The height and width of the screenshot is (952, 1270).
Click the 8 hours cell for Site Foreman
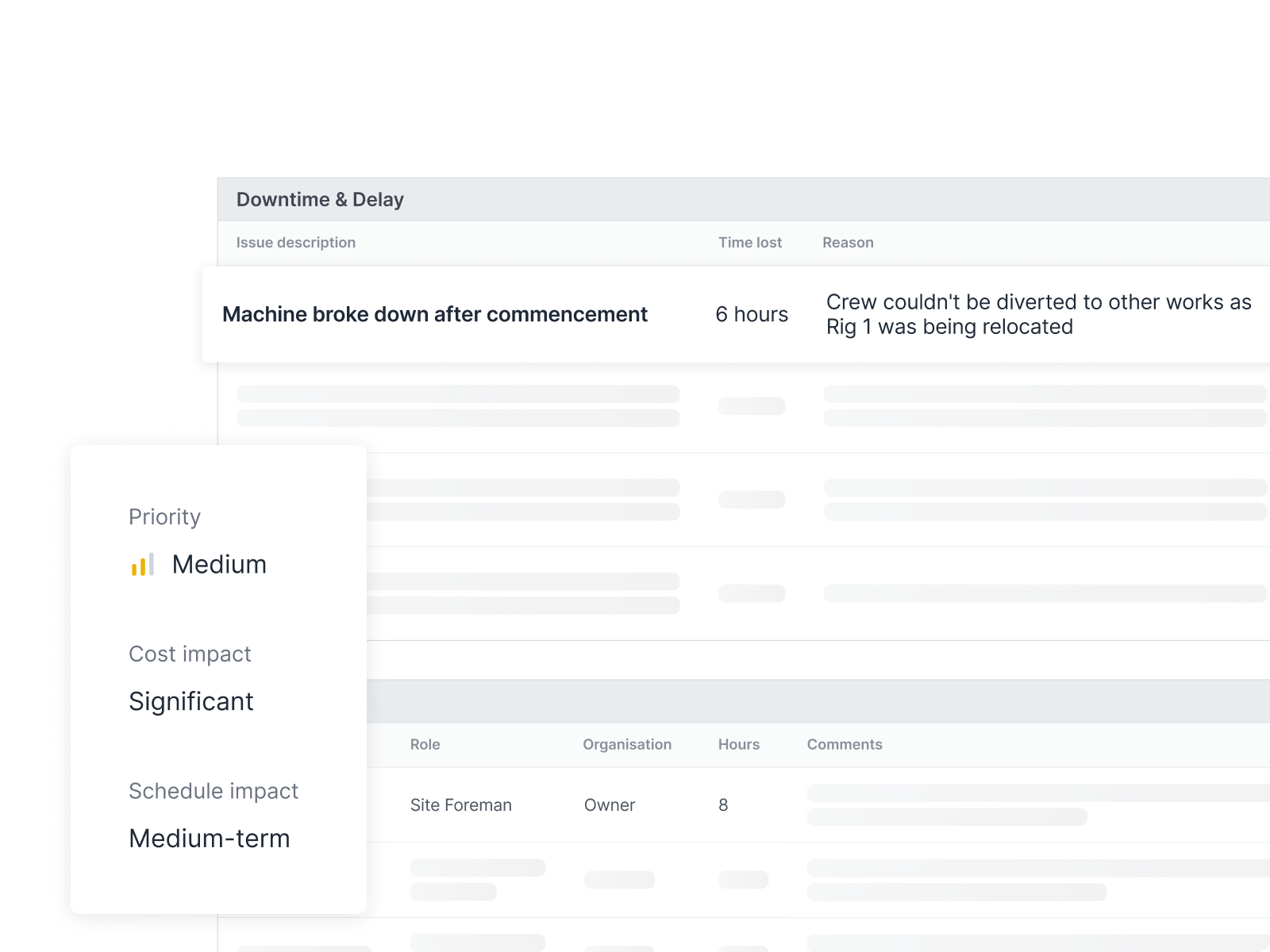pyautogui.click(x=723, y=805)
